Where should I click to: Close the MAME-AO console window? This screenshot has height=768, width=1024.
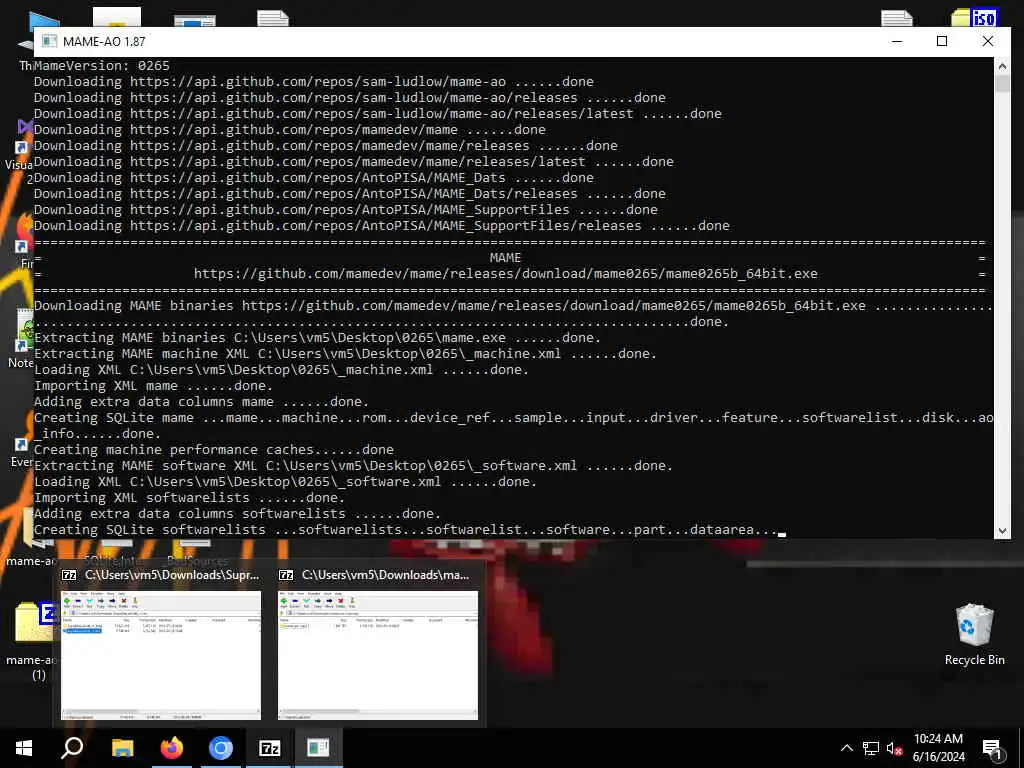pos(987,41)
